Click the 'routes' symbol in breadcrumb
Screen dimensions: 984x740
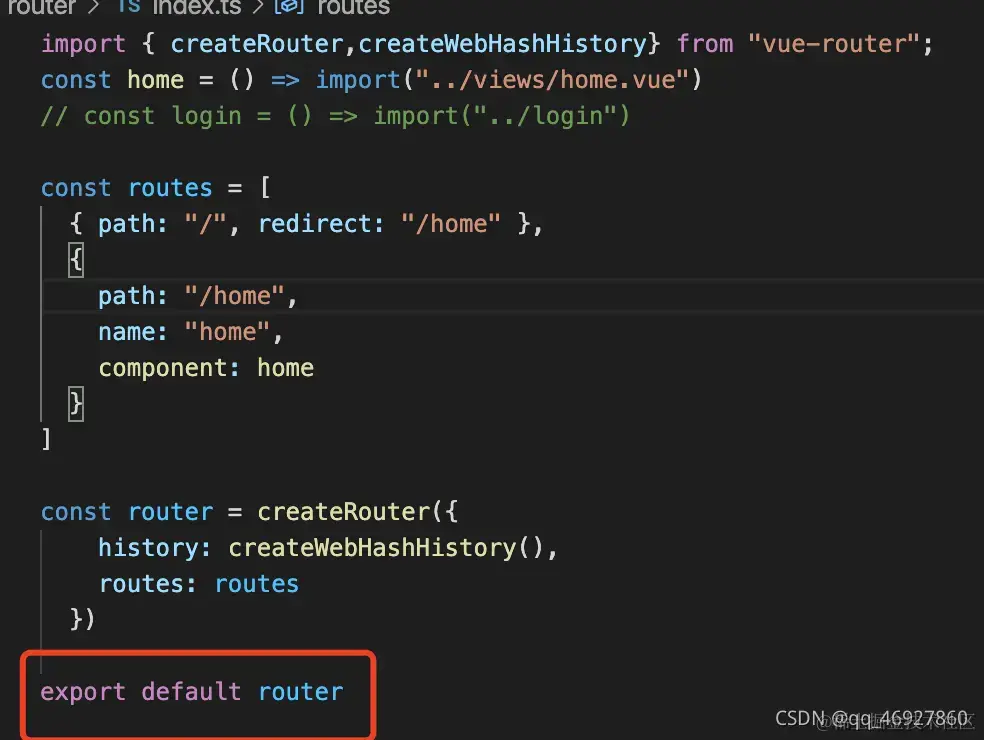click(353, 7)
